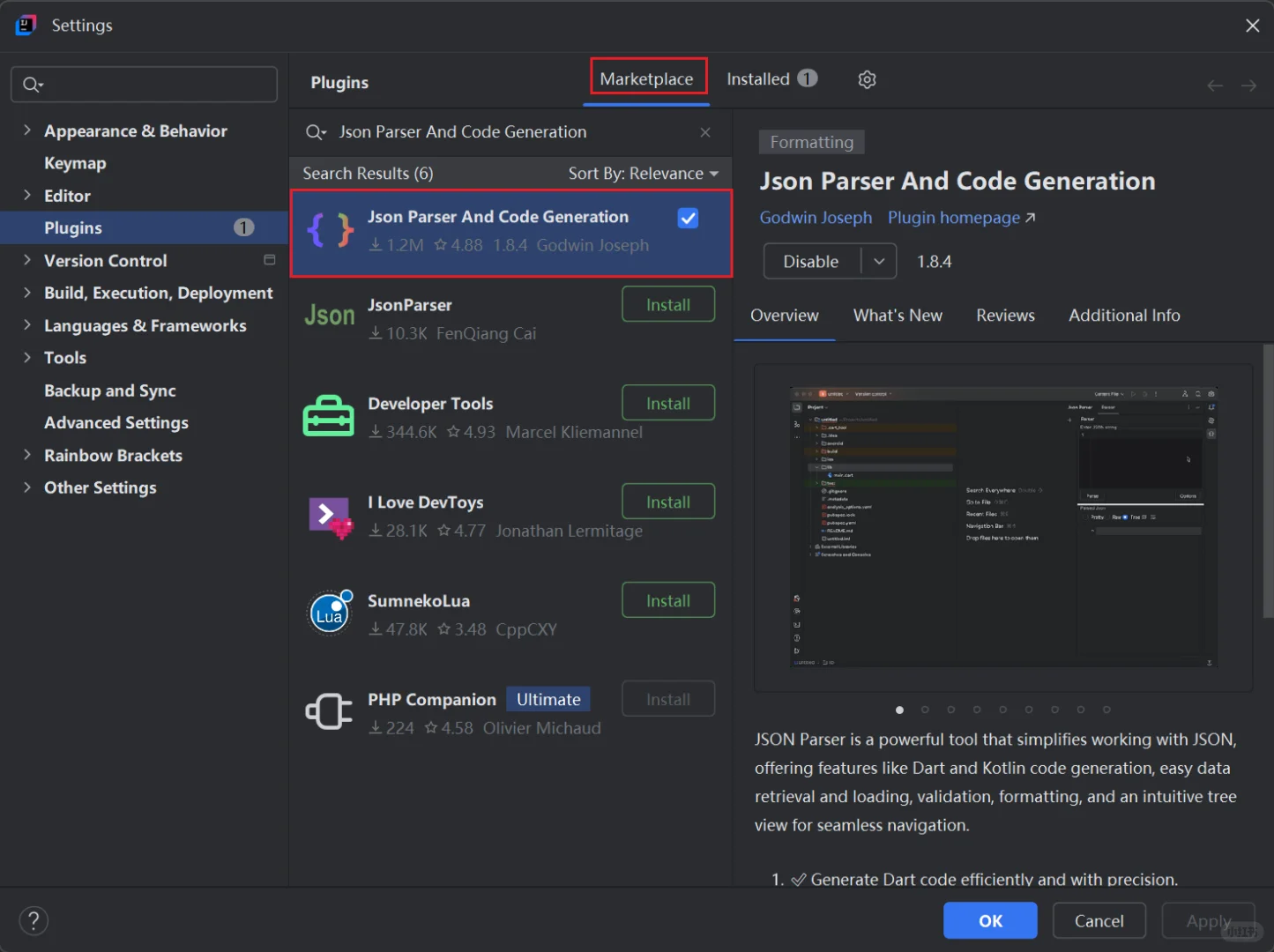Click the Developer Tools toolbox icon
The width and height of the screenshot is (1274, 952).
329,415
